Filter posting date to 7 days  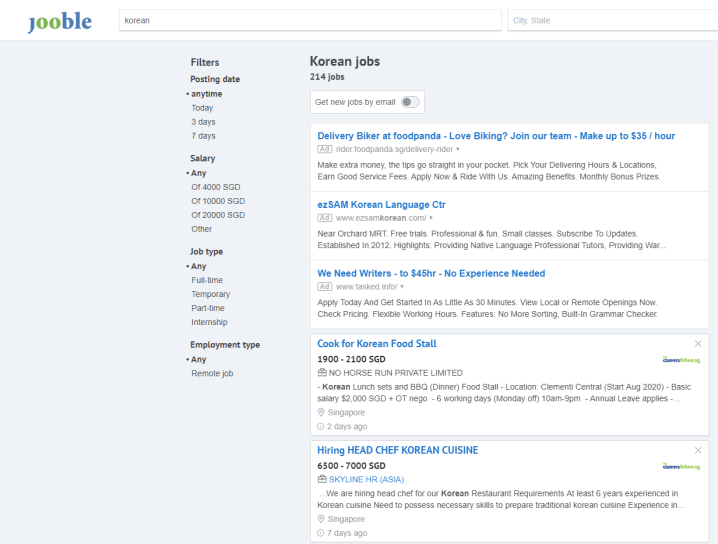pyautogui.click(x=203, y=136)
